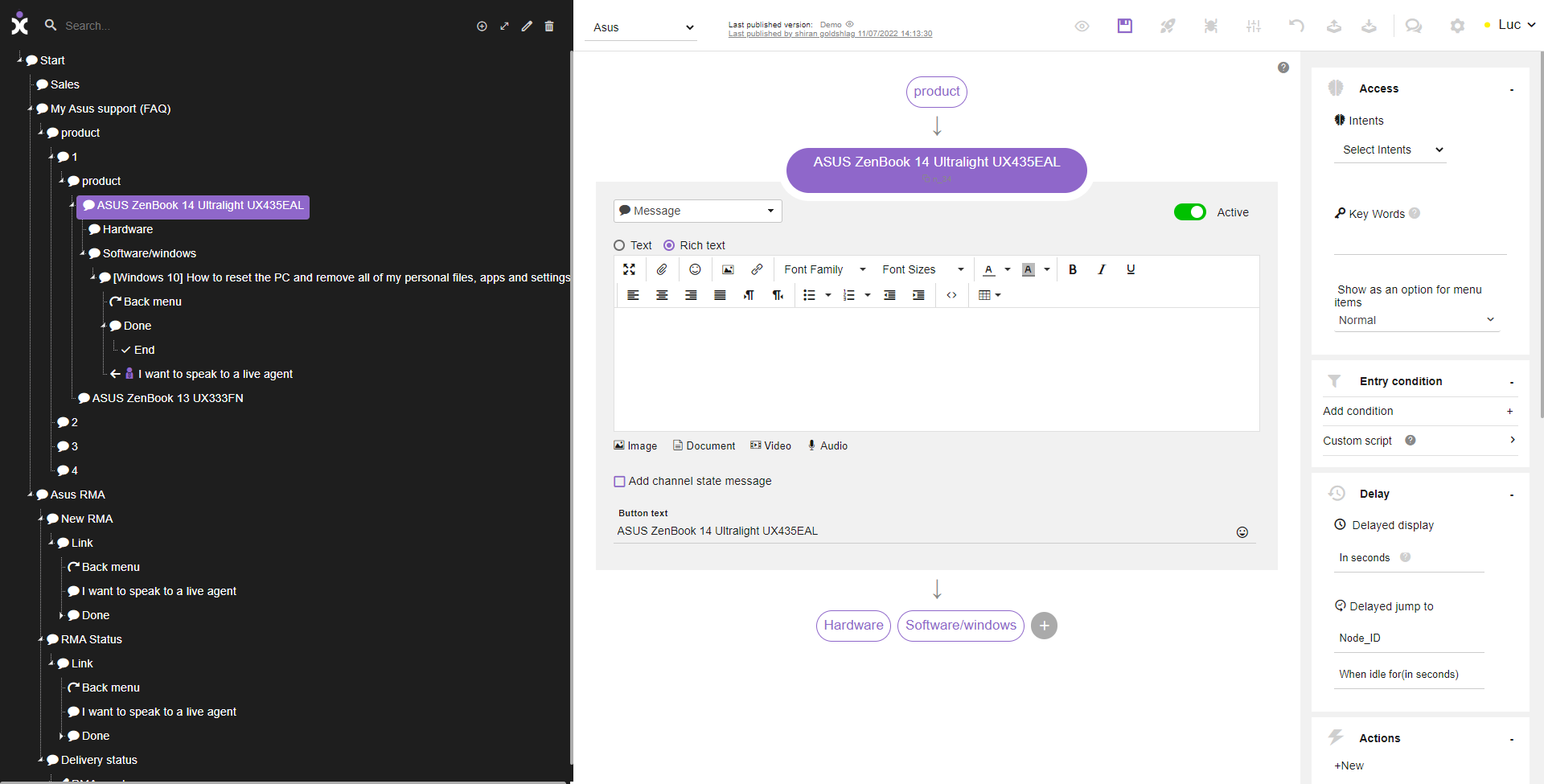The image size is (1544, 784).
Task: Open the gear settings icon
Action: 1457,26
